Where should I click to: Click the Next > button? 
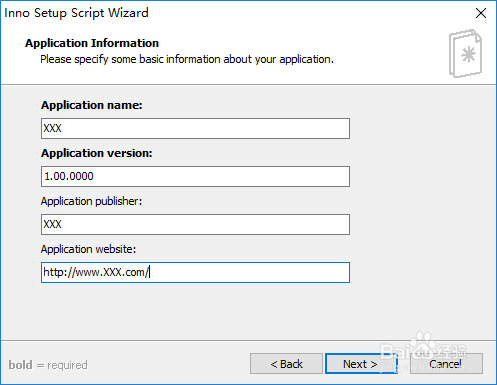361,364
